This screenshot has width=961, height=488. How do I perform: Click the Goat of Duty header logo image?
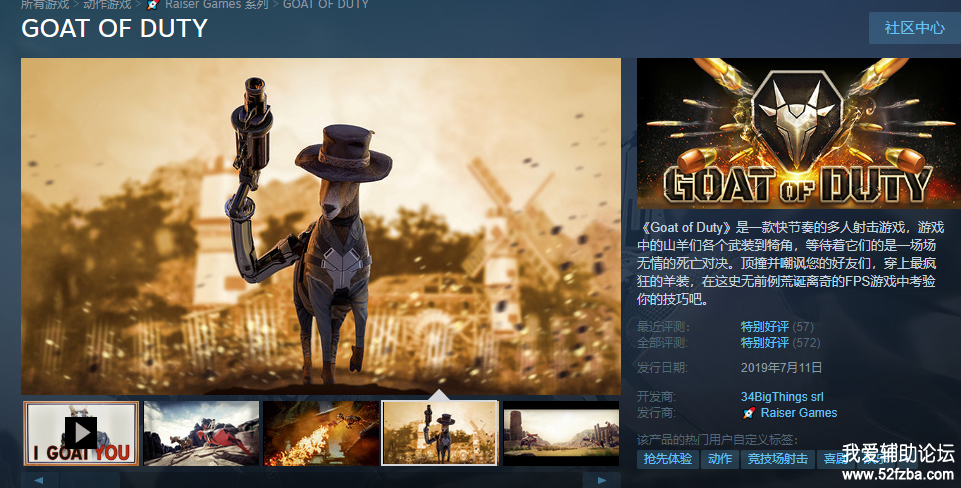799,133
